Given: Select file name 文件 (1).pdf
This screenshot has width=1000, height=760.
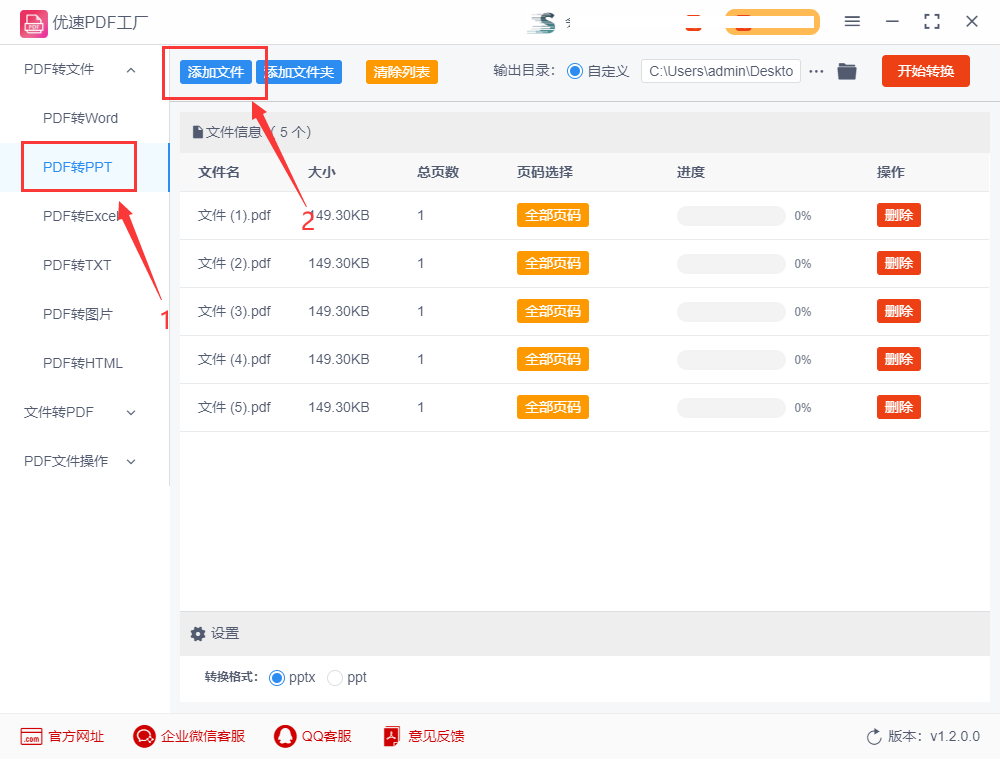Looking at the screenshot, I should coord(234,216).
